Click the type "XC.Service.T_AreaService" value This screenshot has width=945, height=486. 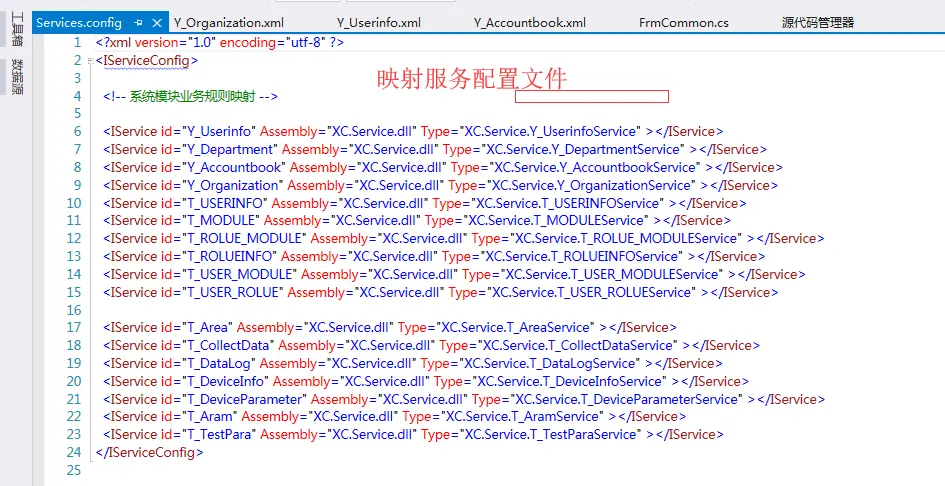point(516,327)
